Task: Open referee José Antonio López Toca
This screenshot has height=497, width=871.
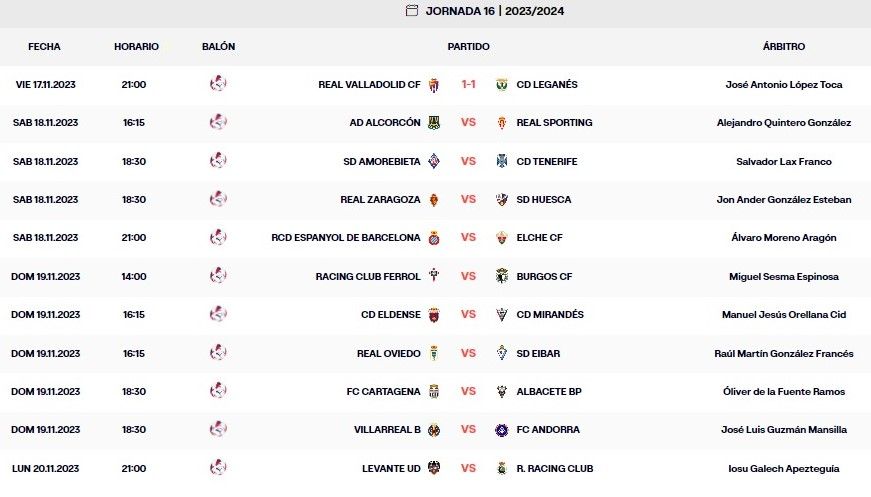Action: pos(783,85)
